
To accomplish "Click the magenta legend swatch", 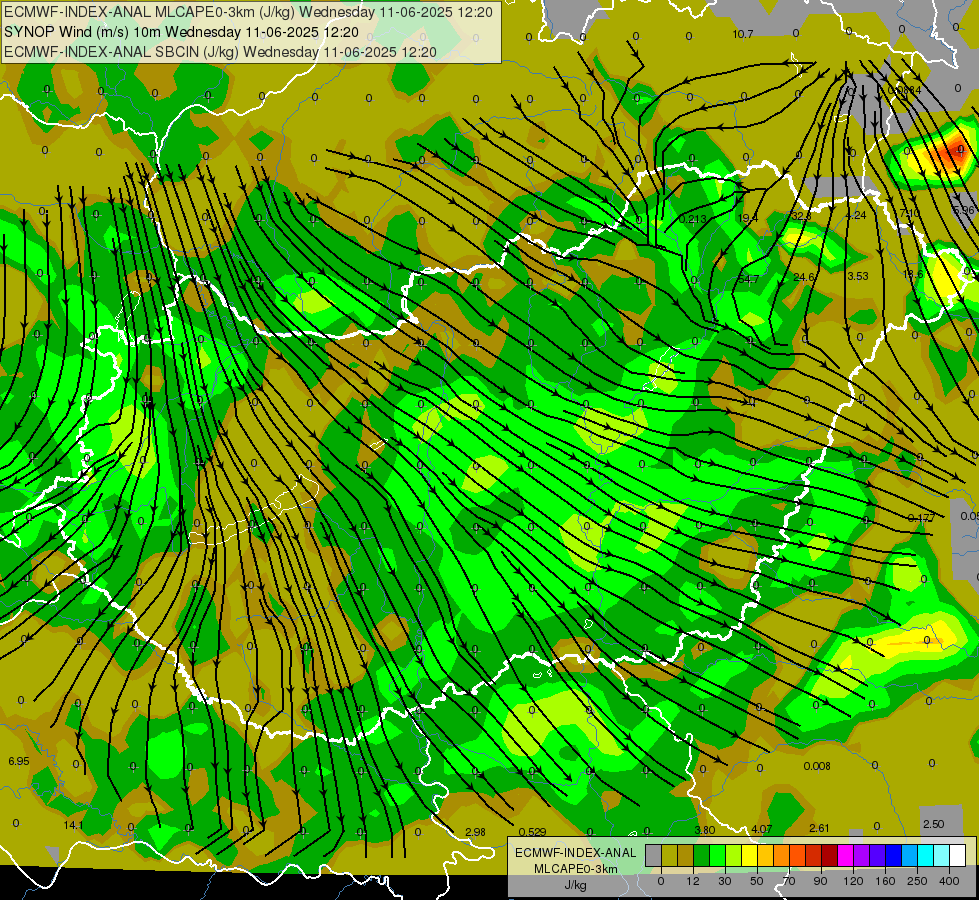I will (846, 855).
